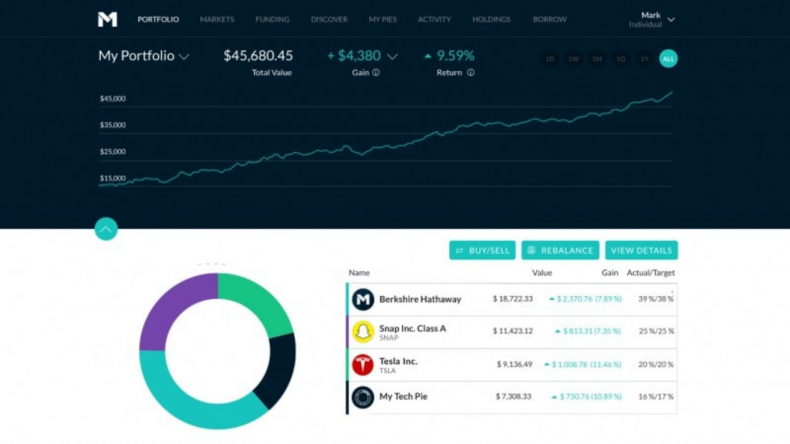The width and height of the screenshot is (790, 444).
Task: Click the $15,000 axis label on chart
Action: tap(113, 178)
